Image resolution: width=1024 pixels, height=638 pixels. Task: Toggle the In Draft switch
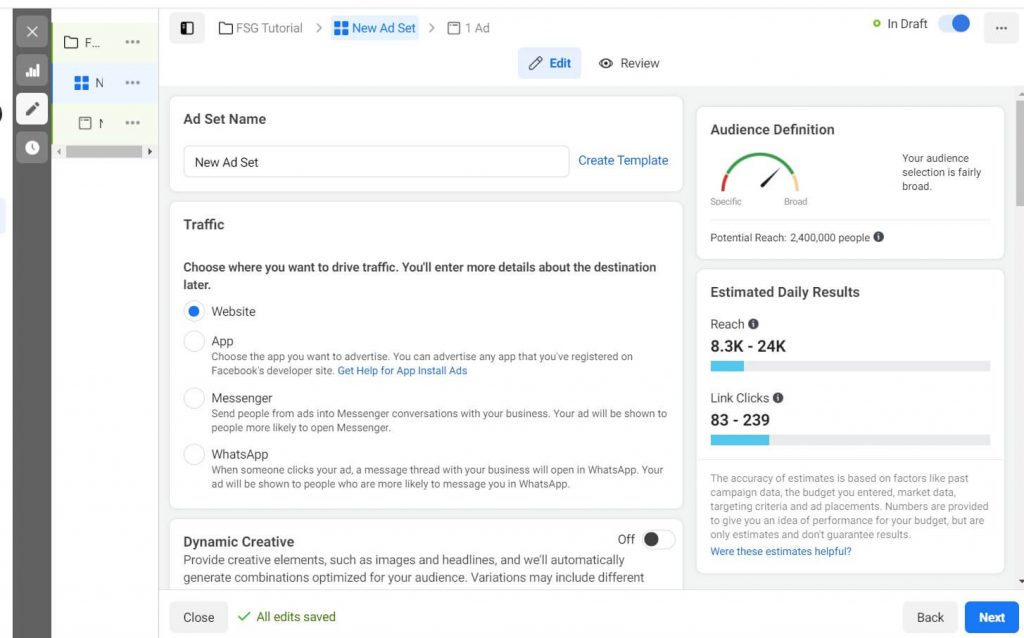[954, 24]
